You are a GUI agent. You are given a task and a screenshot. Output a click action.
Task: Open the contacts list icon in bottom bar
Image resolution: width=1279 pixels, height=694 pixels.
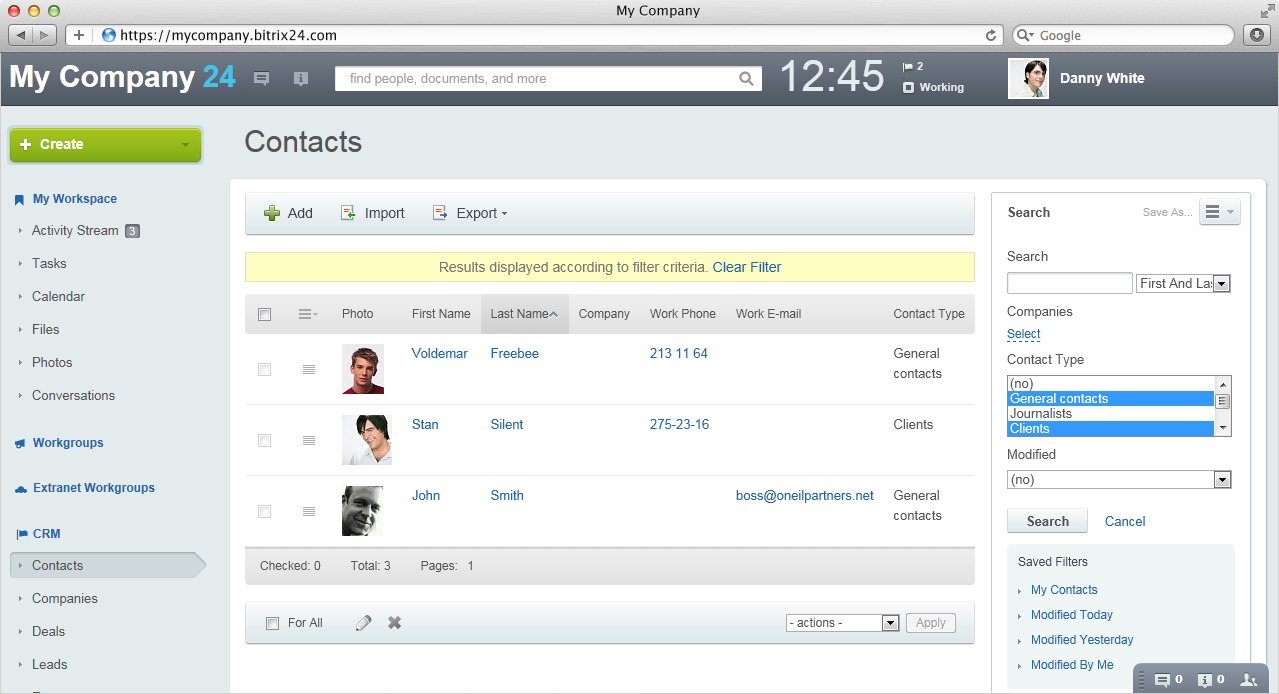[1248, 680]
